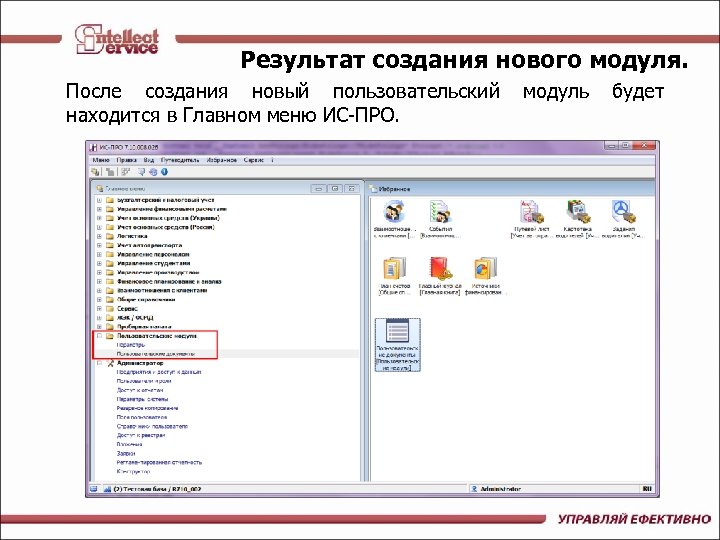Open the Картотека водителей icon in favorites
The width and height of the screenshot is (720, 540).
(578, 212)
